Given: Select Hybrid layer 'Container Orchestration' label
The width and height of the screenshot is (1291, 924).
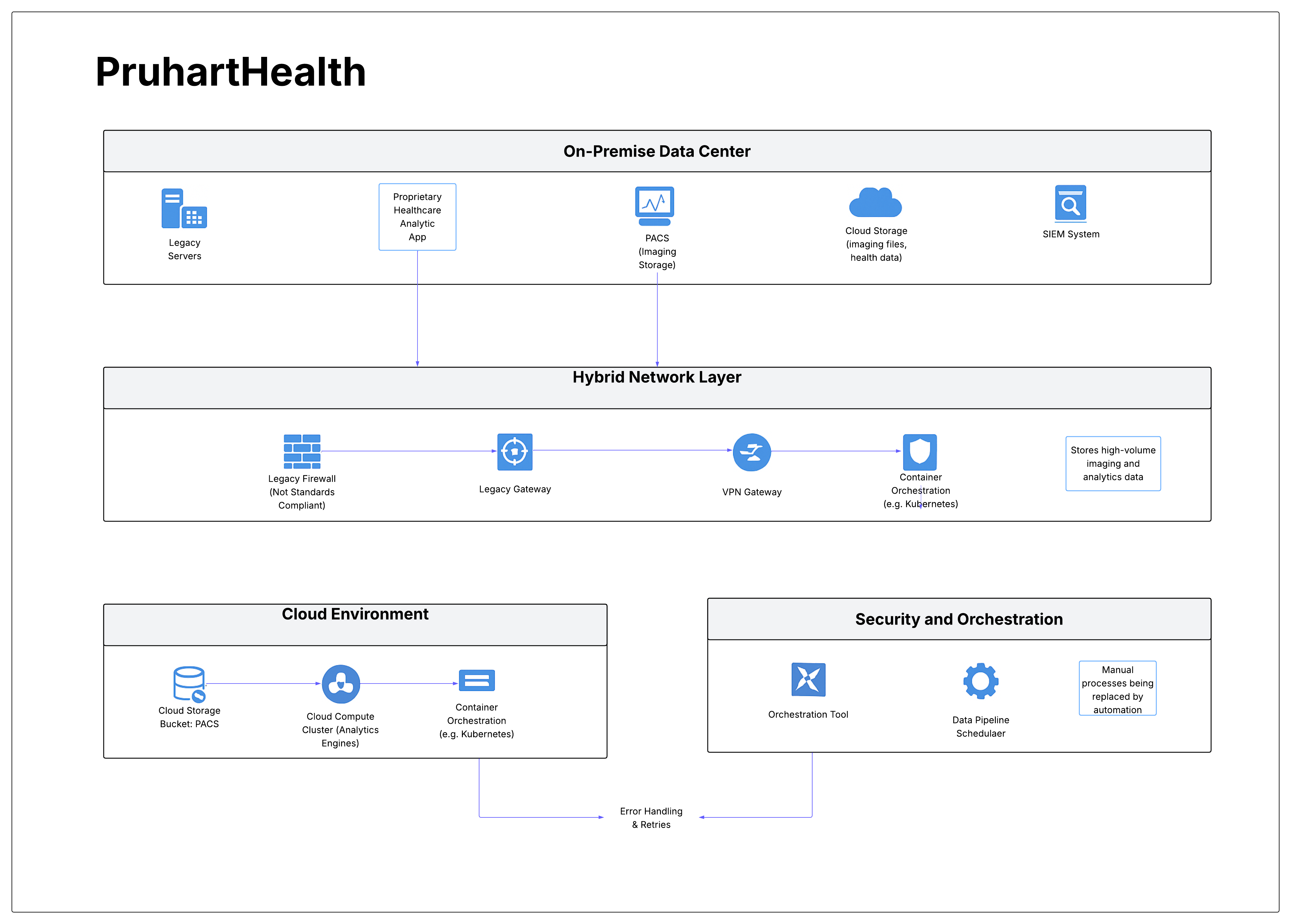Looking at the screenshot, I should coord(920,490).
